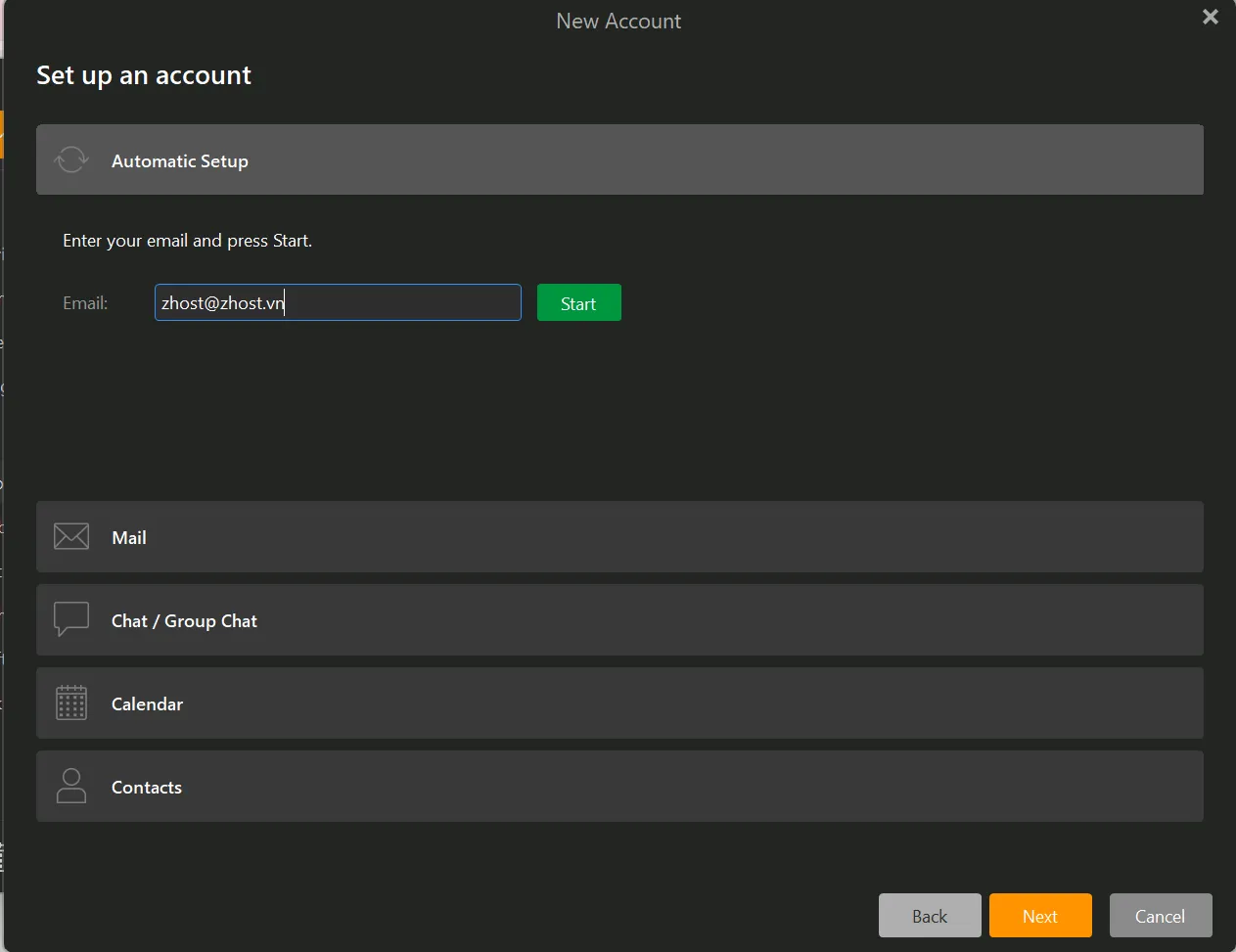Viewport: 1236px width, 952px height.
Task: Click the Chat speech bubble icon
Action: [71, 619]
